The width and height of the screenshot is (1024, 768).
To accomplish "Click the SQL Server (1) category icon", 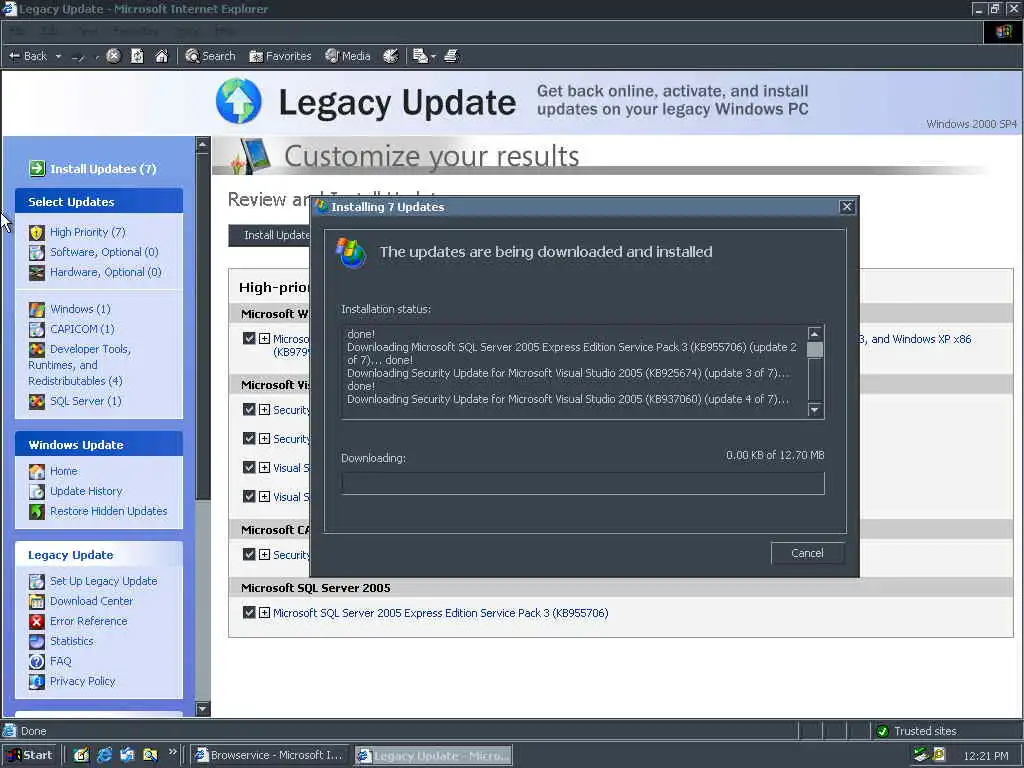I will tap(37, 402).
